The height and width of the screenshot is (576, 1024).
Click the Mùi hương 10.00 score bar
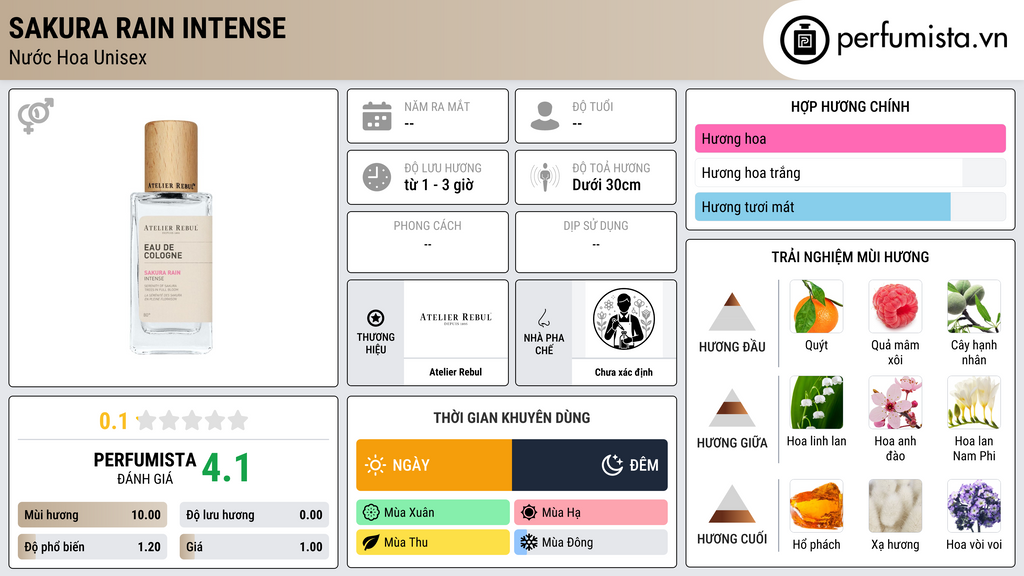(x=92, y=515)
